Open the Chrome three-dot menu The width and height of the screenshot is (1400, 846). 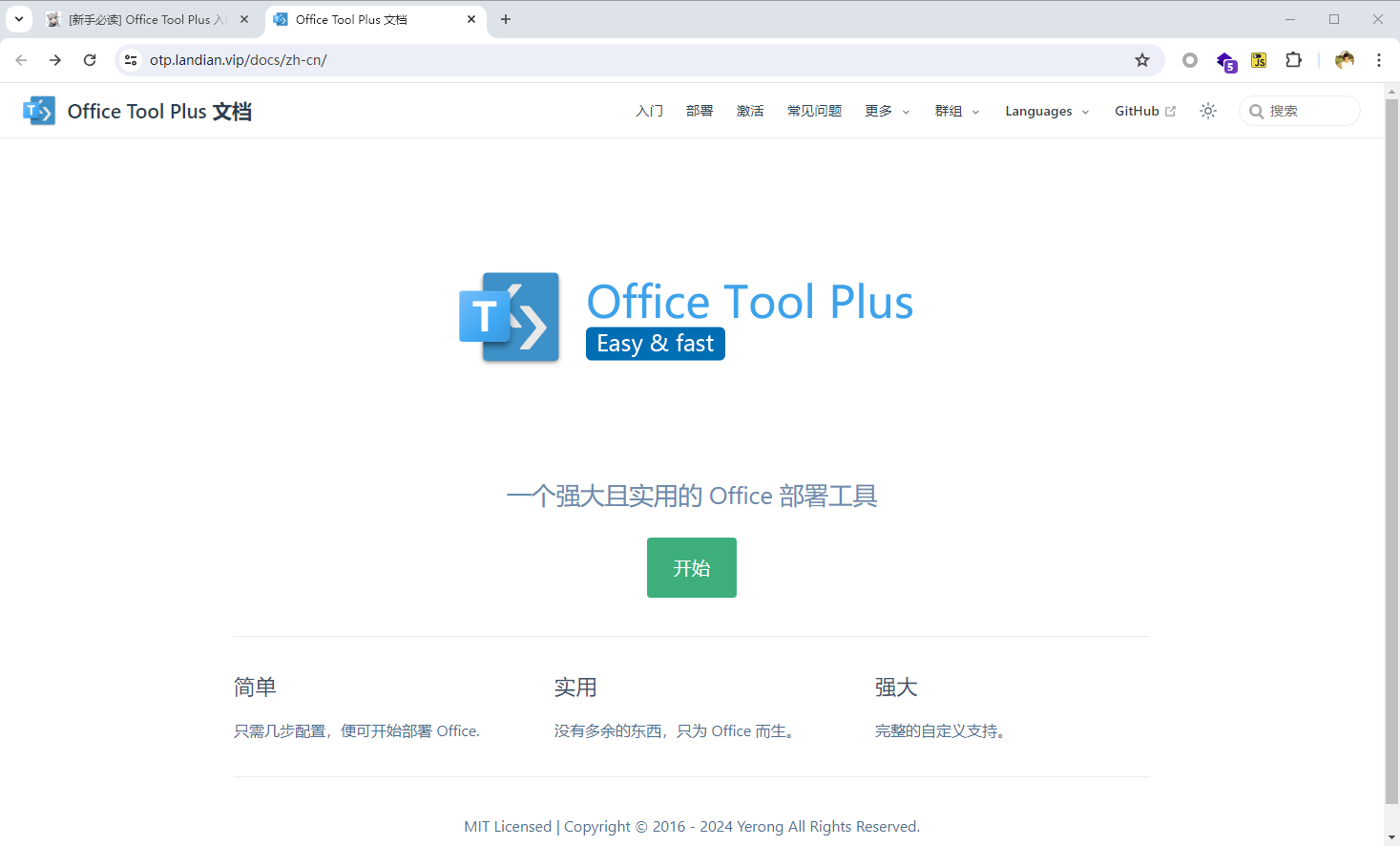click(x=1379, y=60)
